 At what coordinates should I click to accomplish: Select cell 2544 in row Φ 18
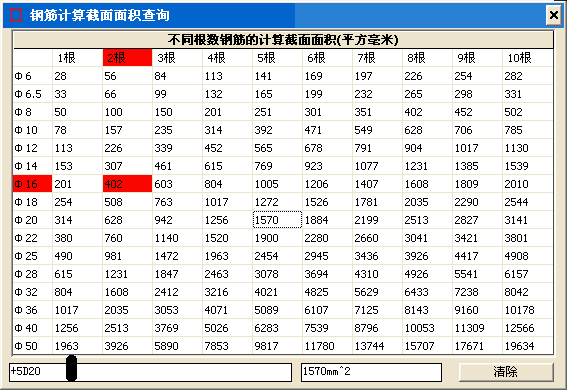[528, 202]
